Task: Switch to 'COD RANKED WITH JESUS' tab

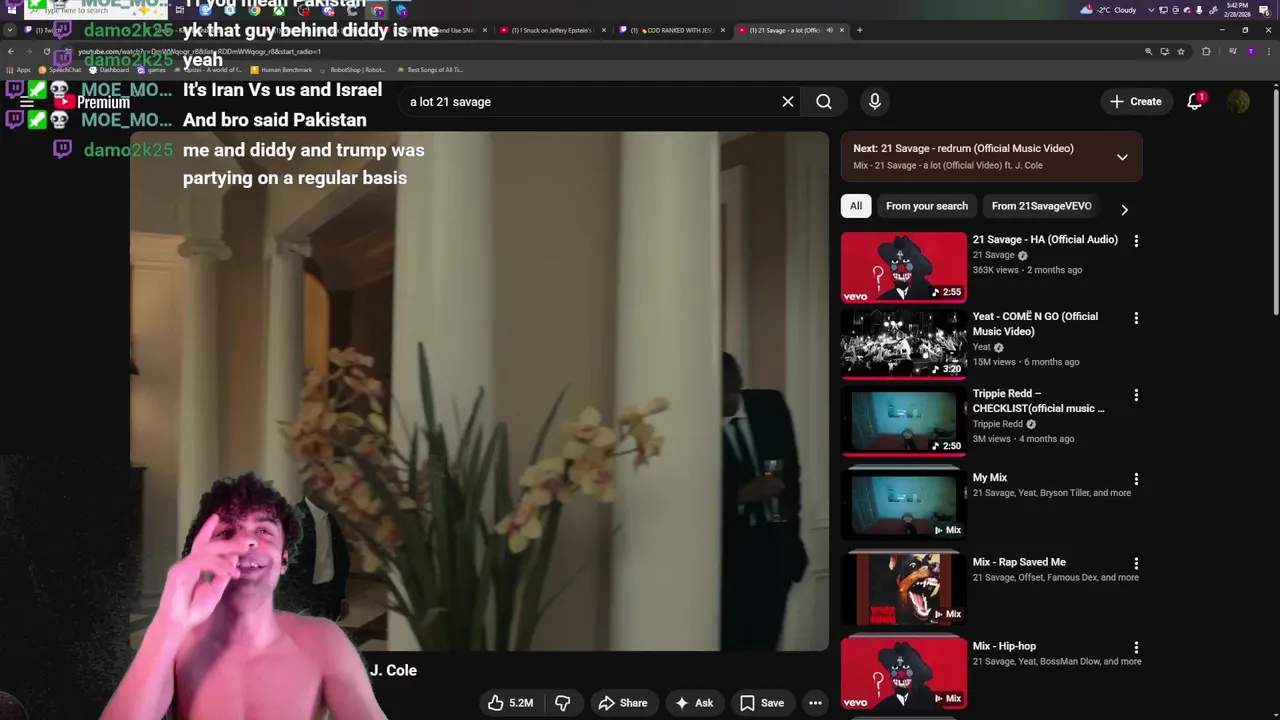Action: 670,30
